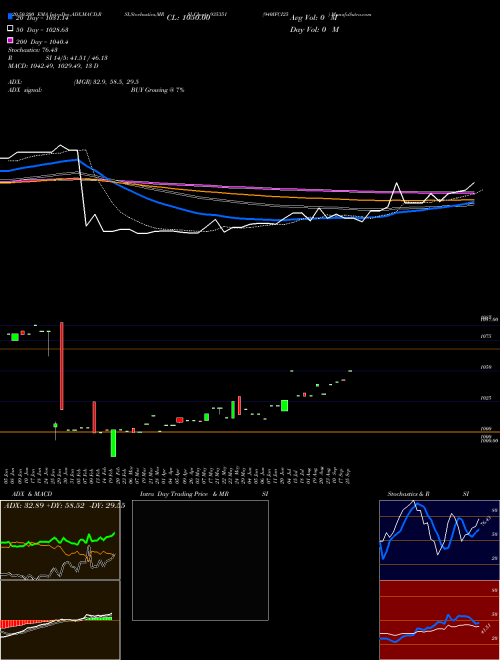
Task: Click the 'MACD: 1042.49, 1029.49, 13 D' line
Action: 53,66
